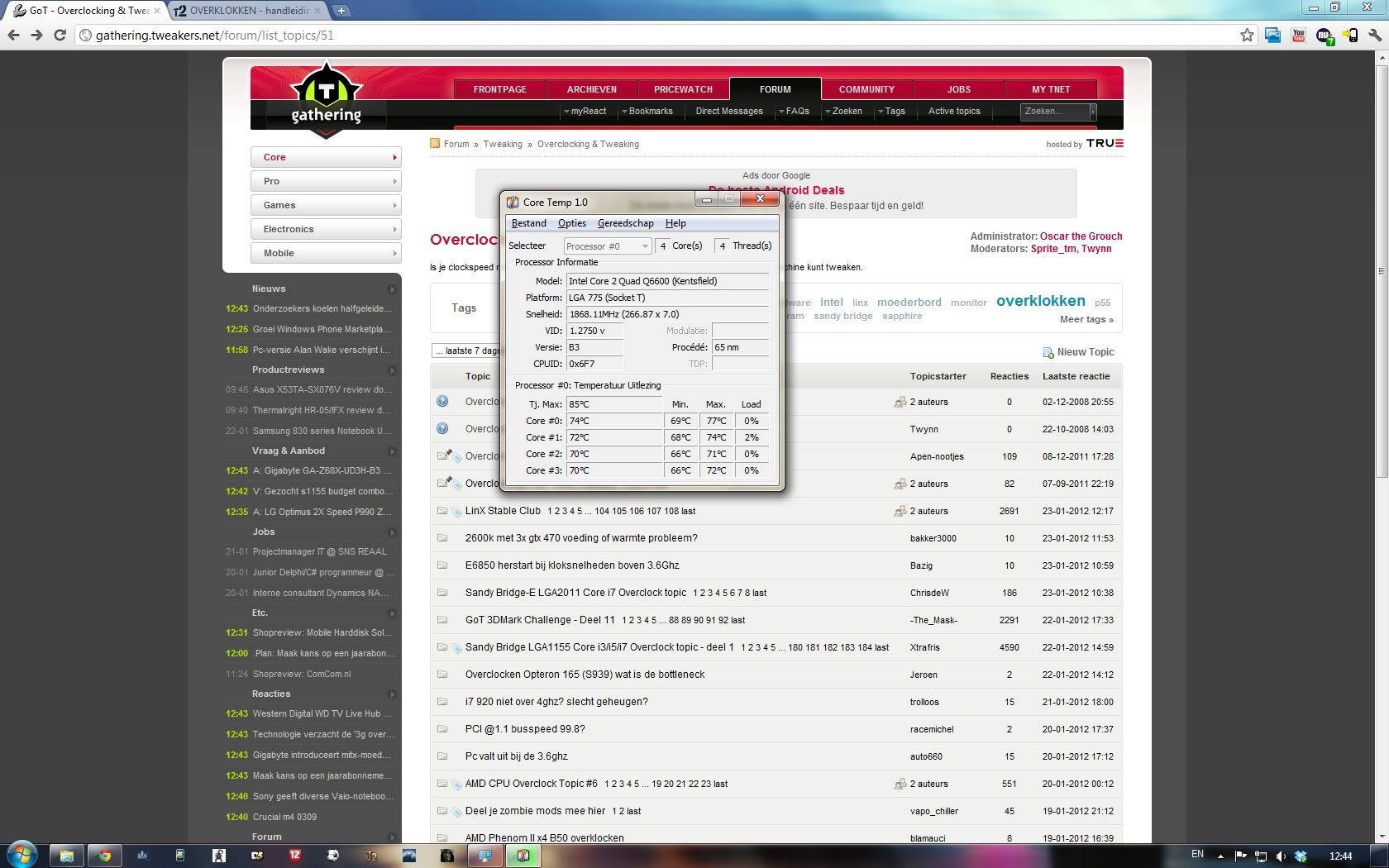1389x868 pixels.
Task: Open the Windows Start menu
Action: pyautogui.click(x=22, y=856)
